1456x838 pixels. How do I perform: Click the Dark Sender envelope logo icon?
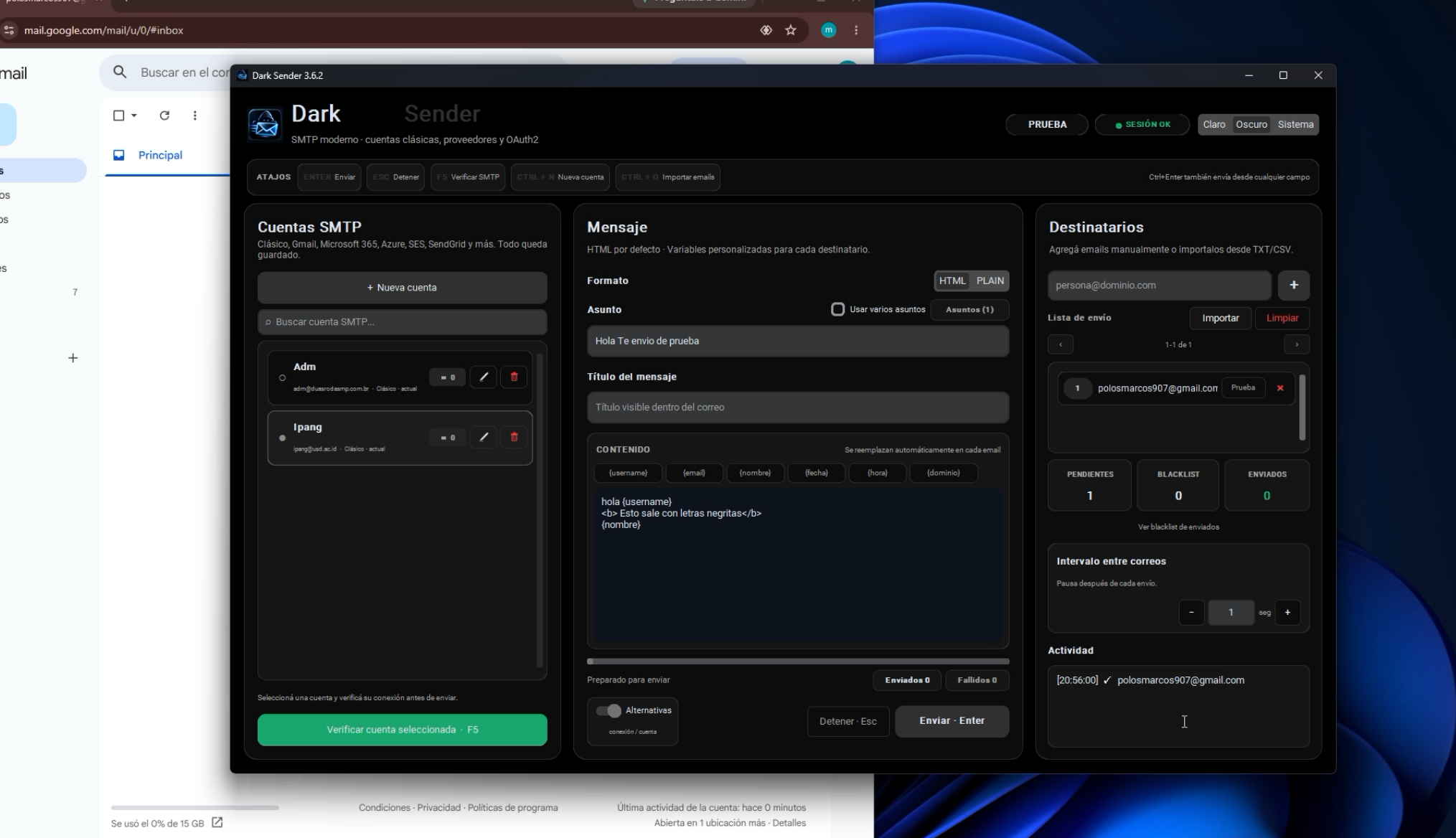(x=264, y=123)
